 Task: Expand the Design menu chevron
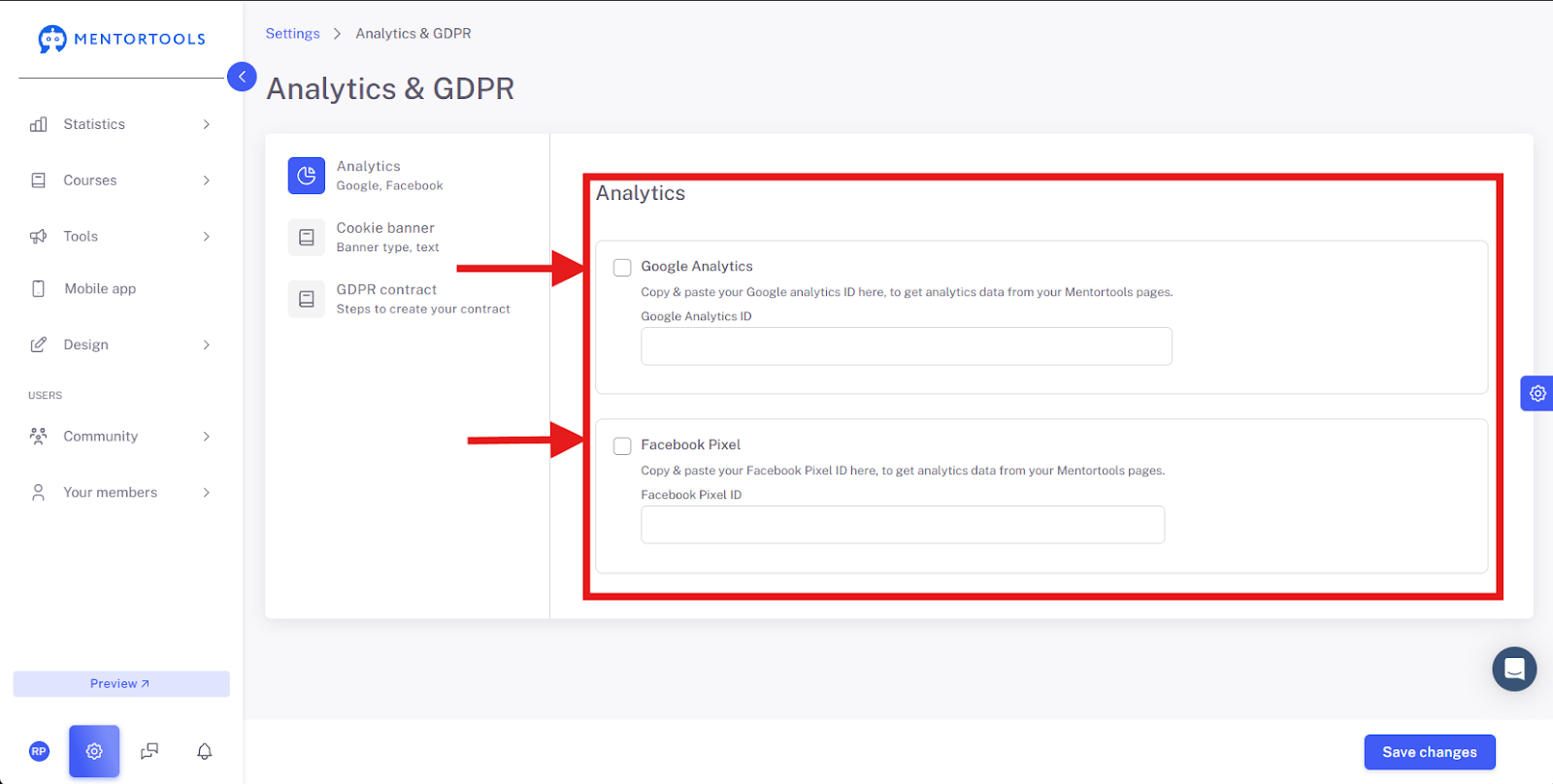coord(207,345)
